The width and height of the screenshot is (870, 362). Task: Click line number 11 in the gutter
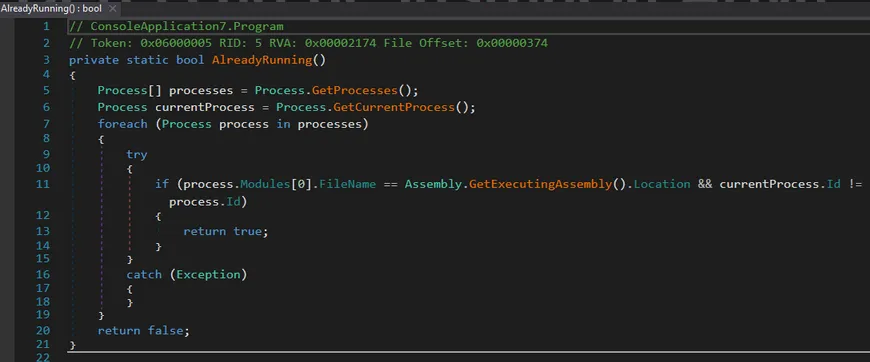coord(43,183)
